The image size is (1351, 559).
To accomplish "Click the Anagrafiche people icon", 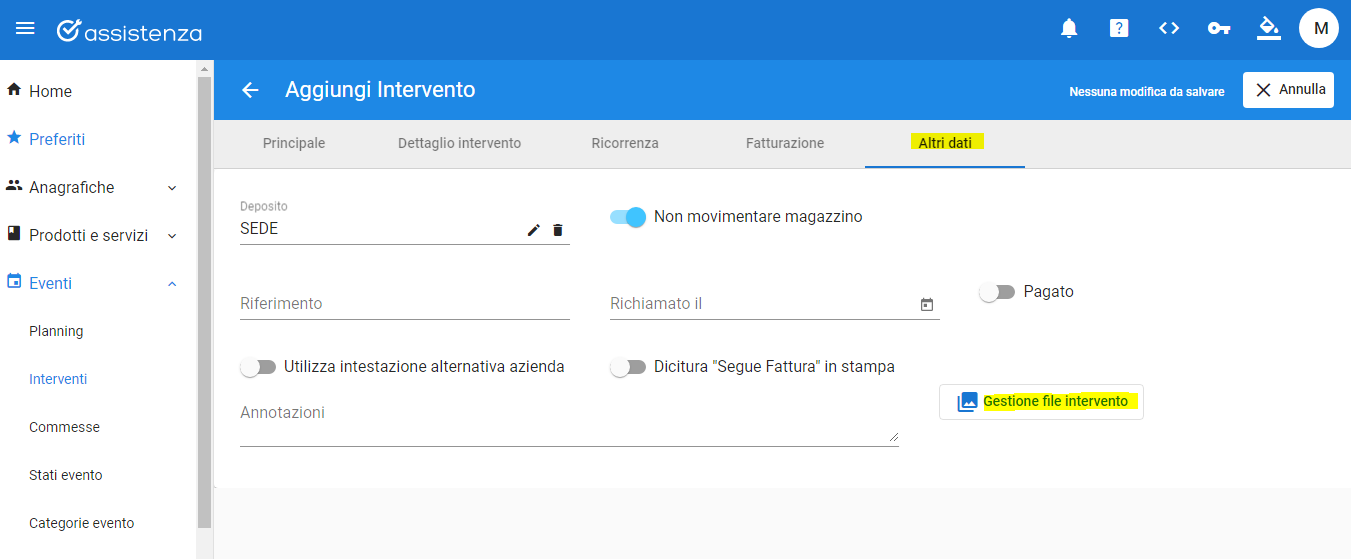I will 14,186.
